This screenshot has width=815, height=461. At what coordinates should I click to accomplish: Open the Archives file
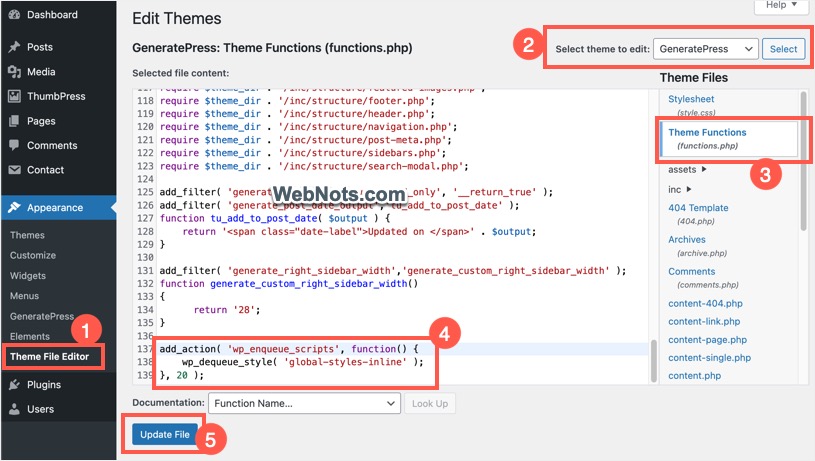687,240
